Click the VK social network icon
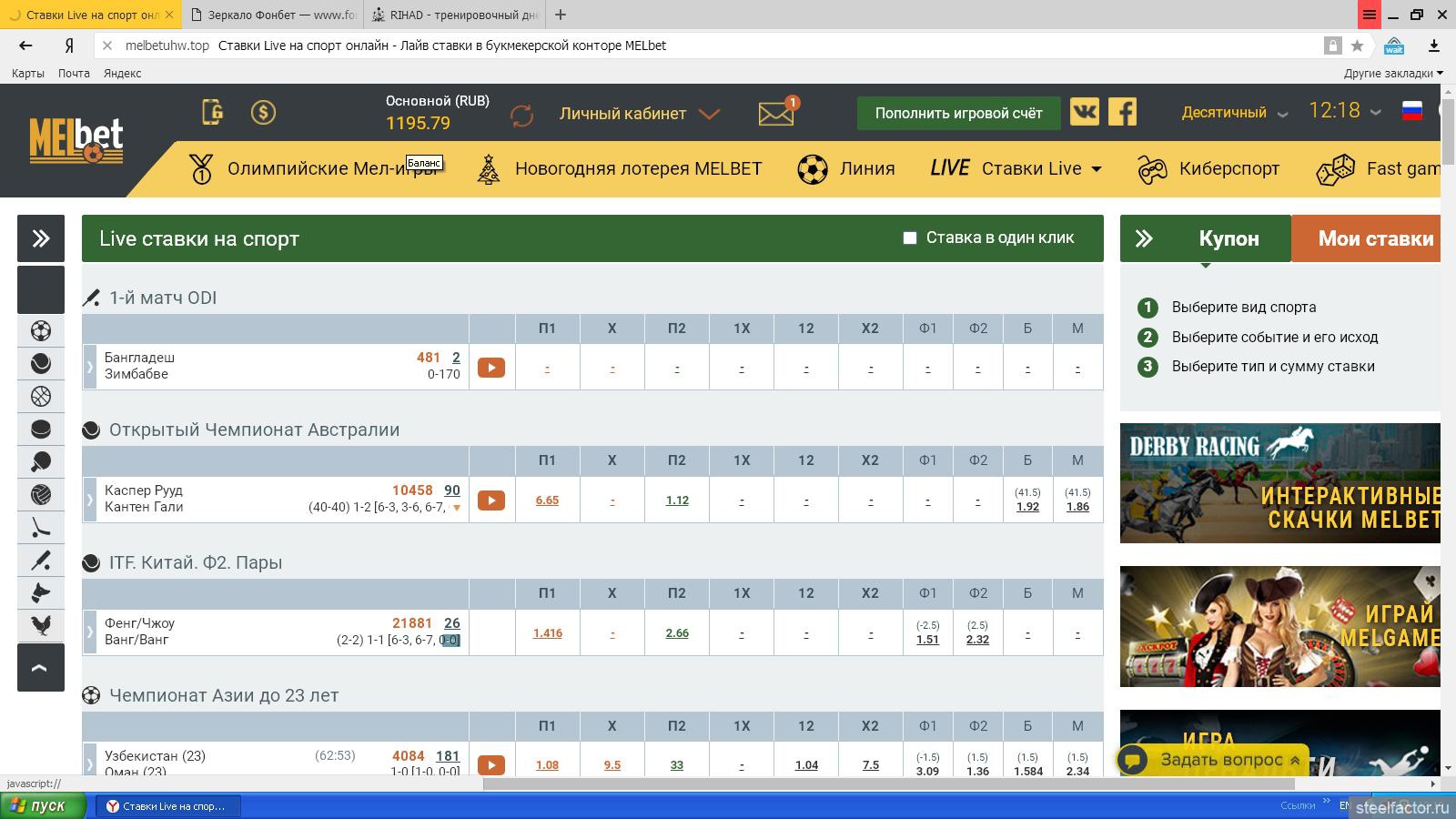This screenshot has width=1456, height=819. [1084, 112]
